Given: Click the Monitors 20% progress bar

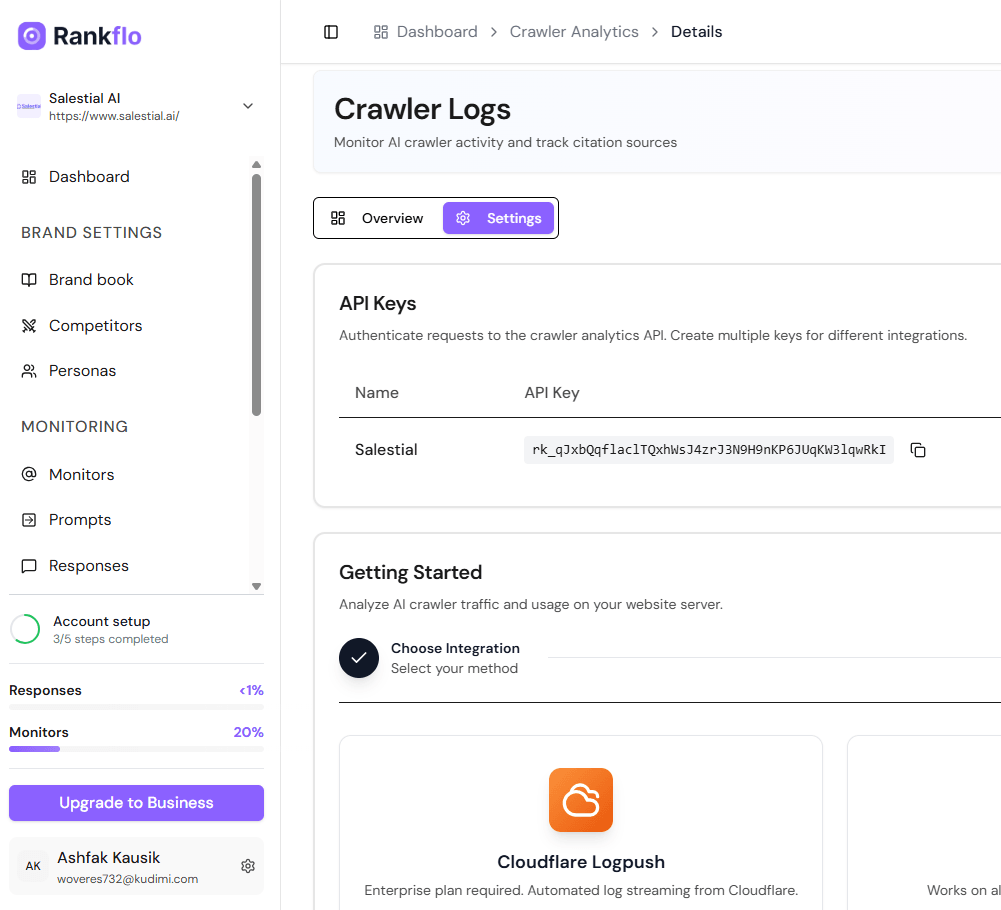Looking at the screenshot, I should point(136,748).
